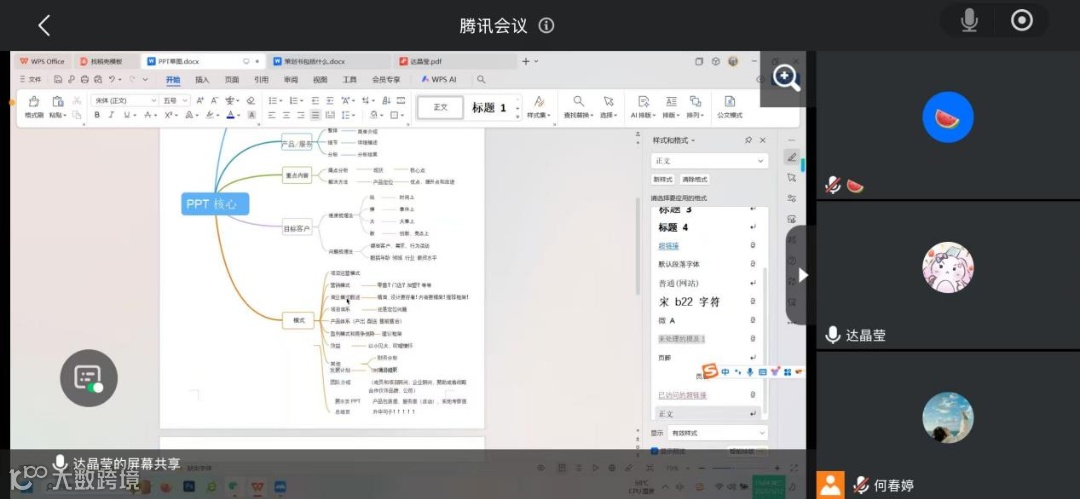Center align the text
The height and width of the screenshot is (499, 1080).
[x=287, y=115]
